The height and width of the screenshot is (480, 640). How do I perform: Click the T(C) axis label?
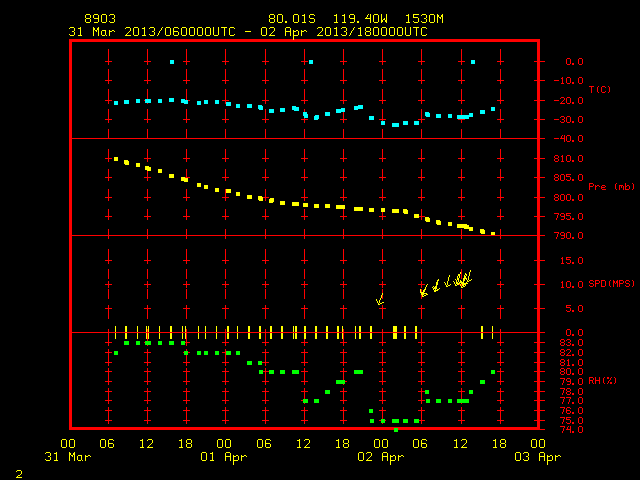click(x=600, y=89)
